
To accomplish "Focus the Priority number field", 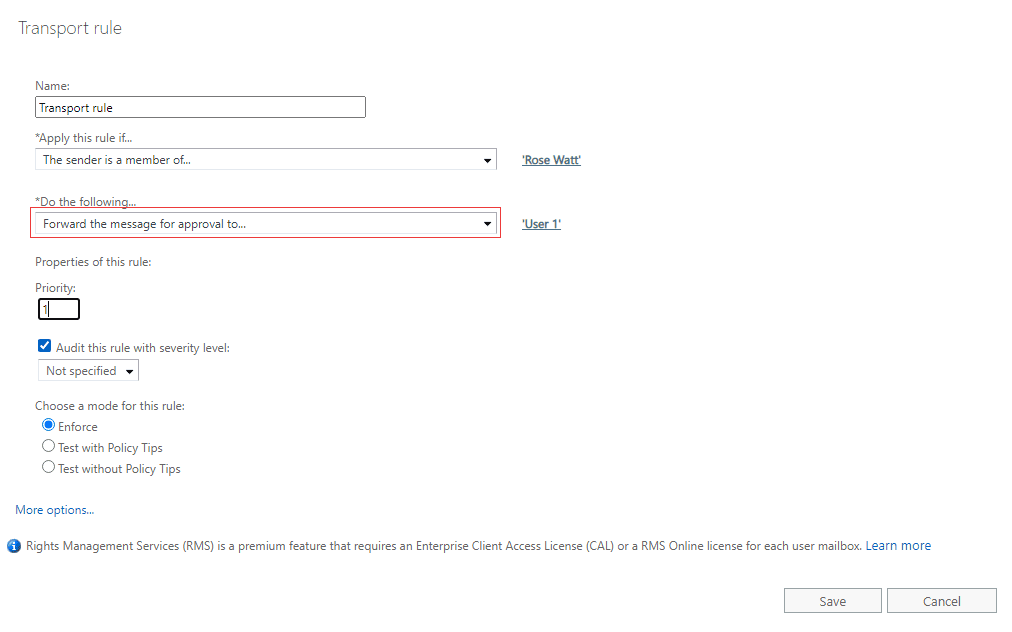I will point(59,309).
